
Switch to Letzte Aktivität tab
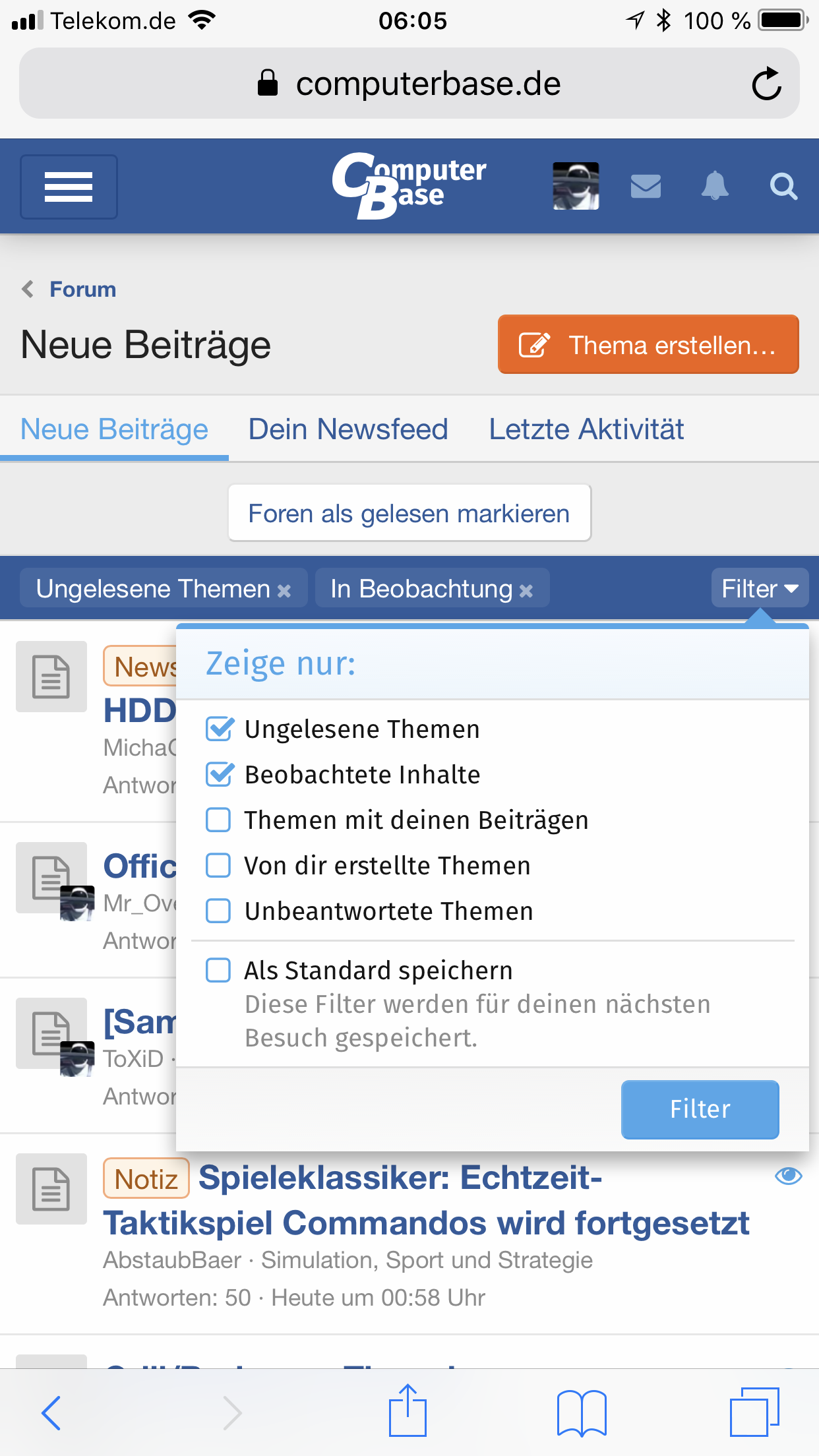[x=586, y=429]
